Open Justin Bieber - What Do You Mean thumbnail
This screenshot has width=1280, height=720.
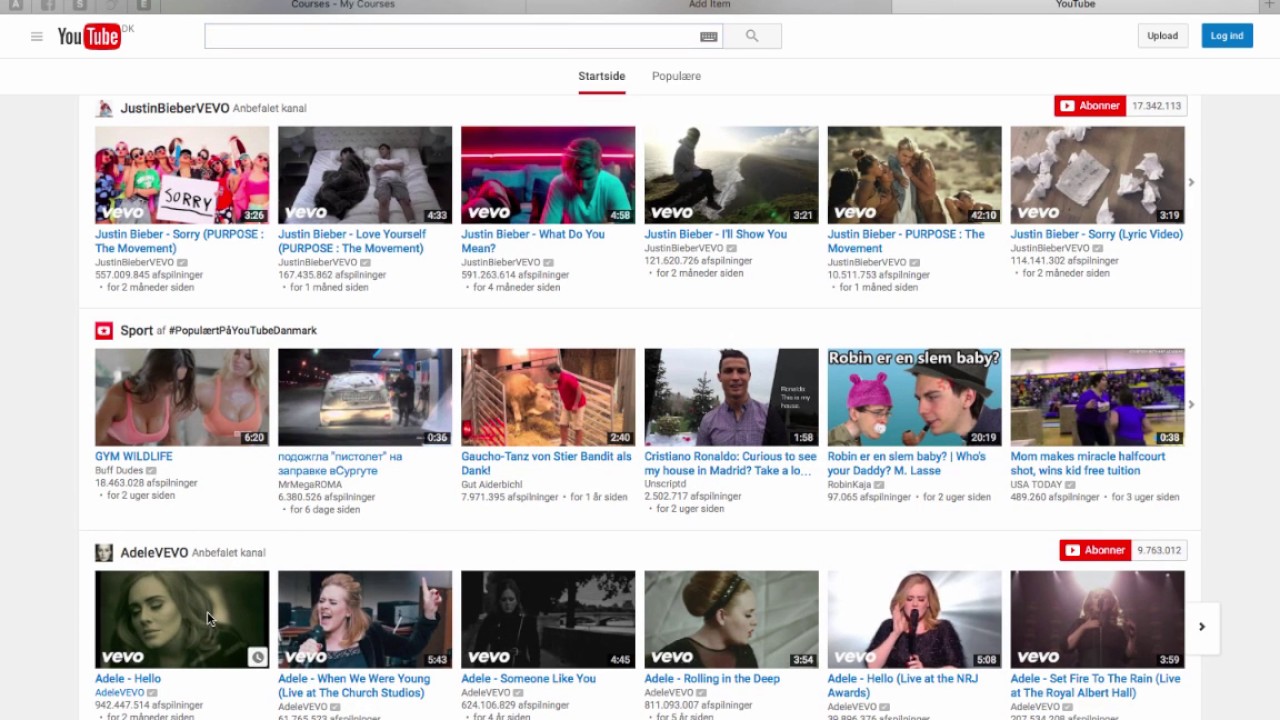point(548,175)
